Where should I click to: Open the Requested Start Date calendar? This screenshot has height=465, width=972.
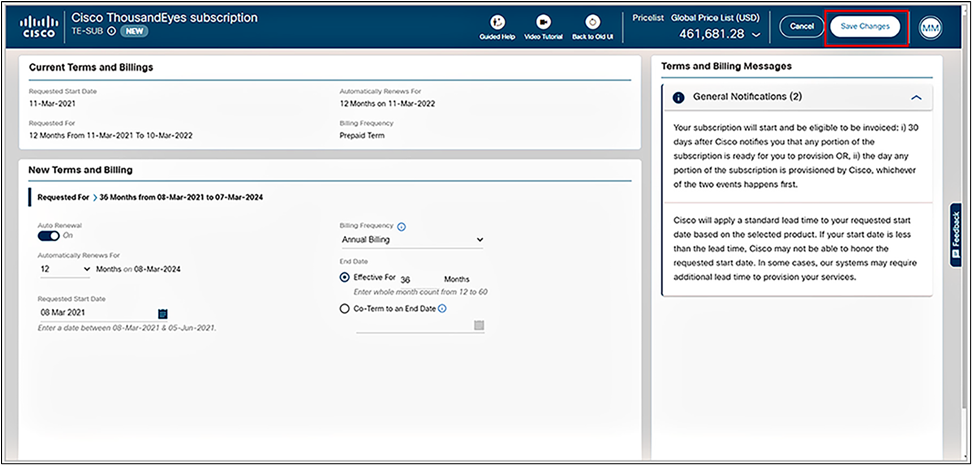coord(162,314)
